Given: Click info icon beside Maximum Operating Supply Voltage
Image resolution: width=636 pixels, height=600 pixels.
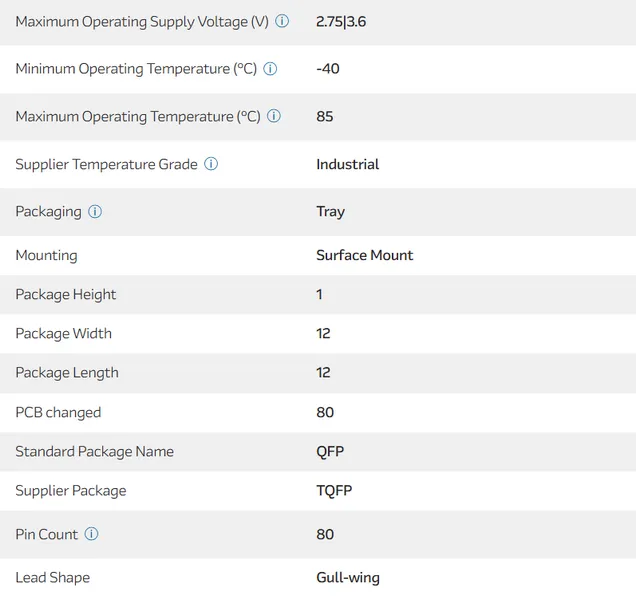Looking at the screenshot, I should [x=282, y=21].
